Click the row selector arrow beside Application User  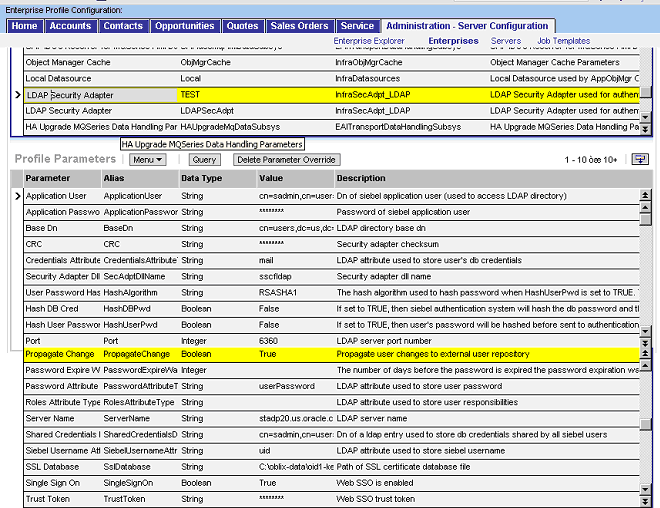(16, 196)
